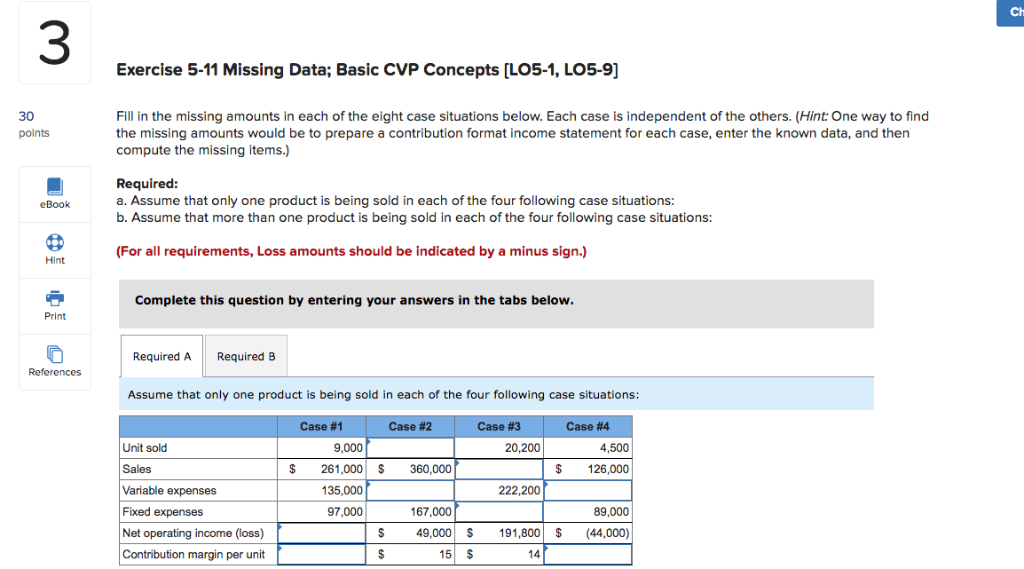Select the Case #1 column header
This screenshot has width=1024, height=569.
click(x=321, y=427)
